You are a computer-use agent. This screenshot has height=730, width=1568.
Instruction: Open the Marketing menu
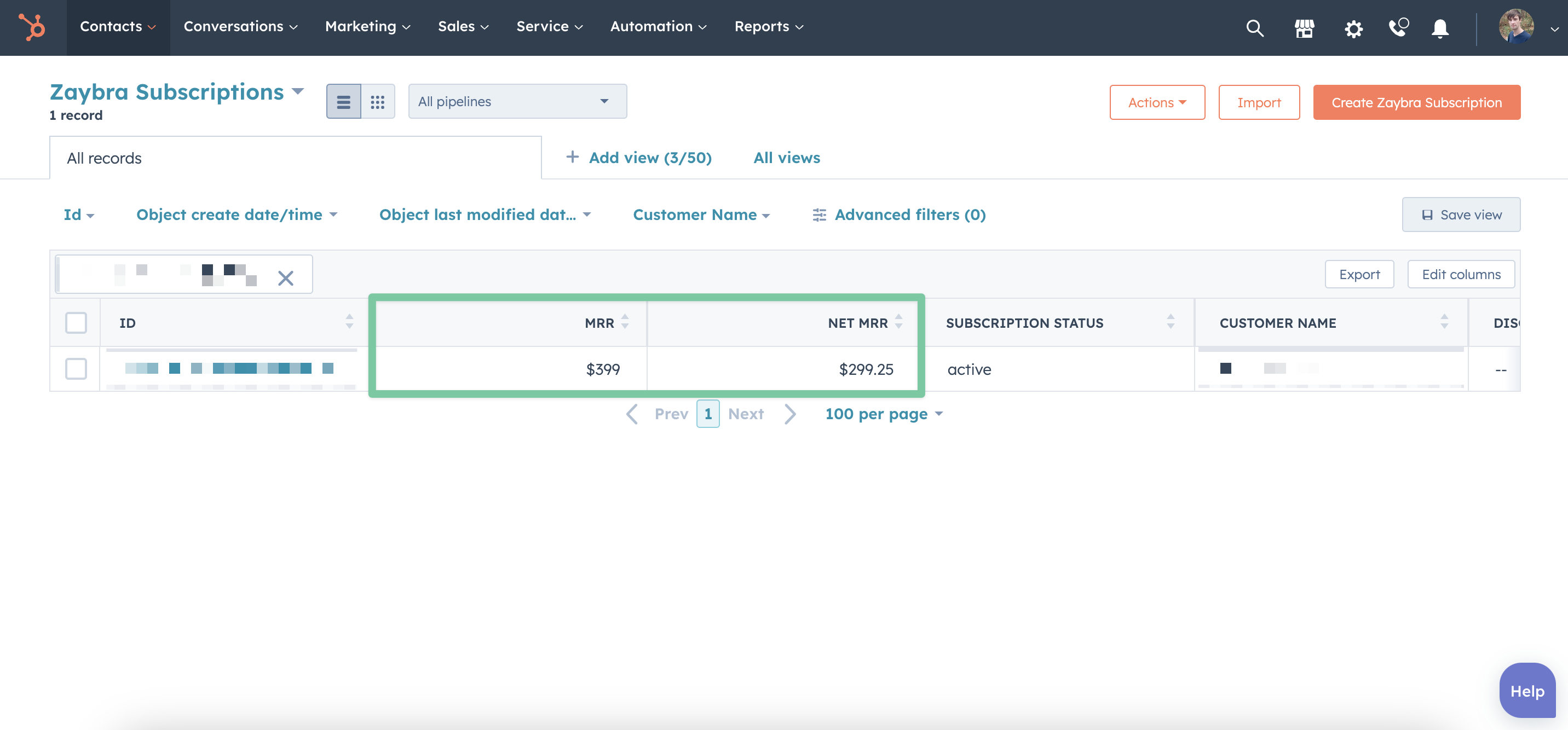click(368, 27)
